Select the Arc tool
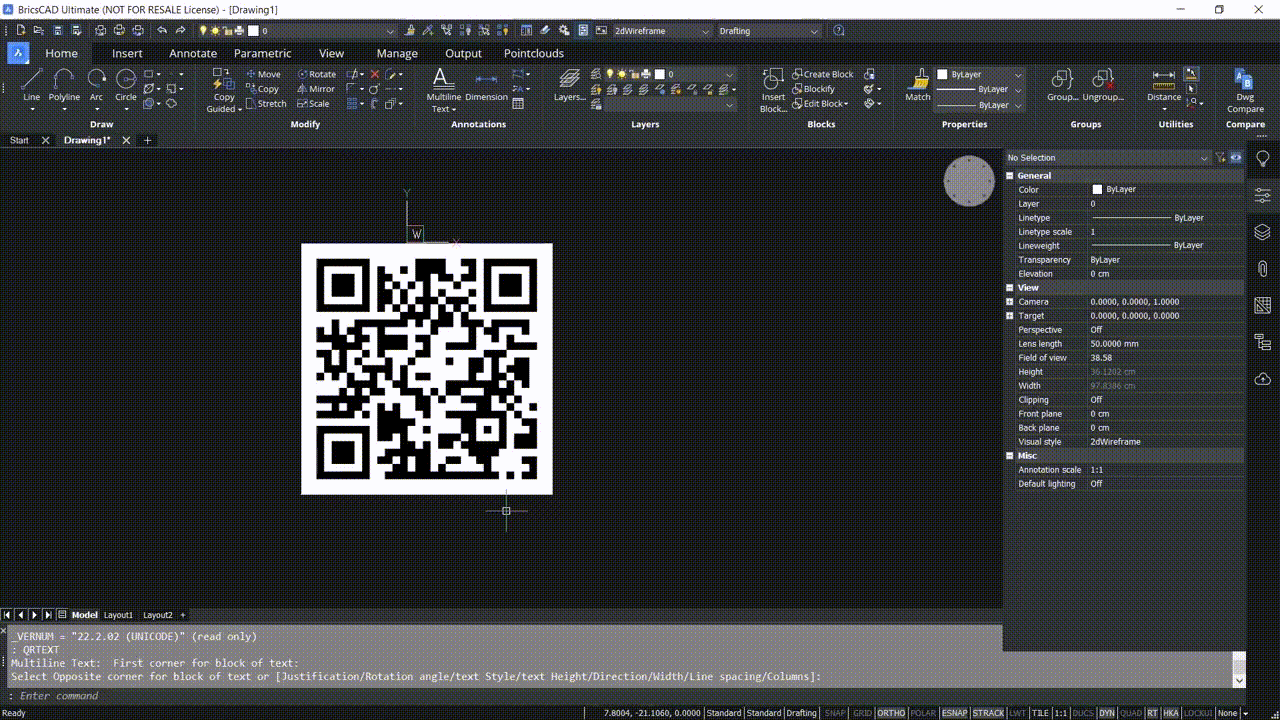This screenshot has height=720, width=1280. point(96,84)
